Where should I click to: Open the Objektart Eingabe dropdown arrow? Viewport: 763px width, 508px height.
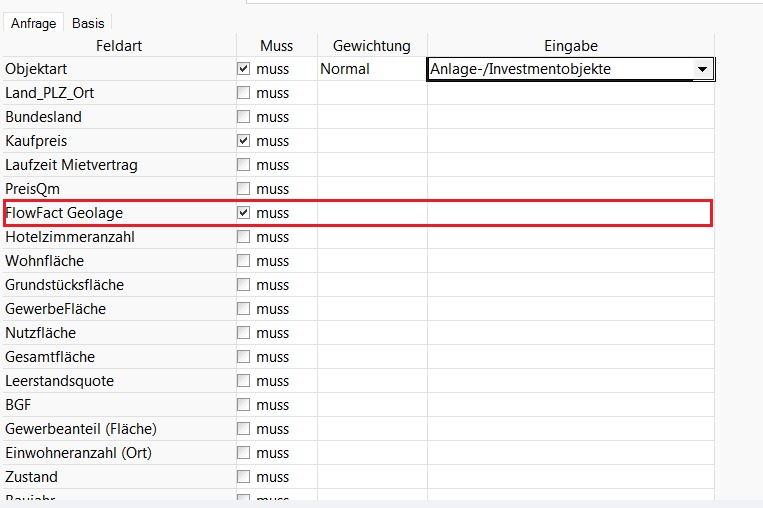pyautogui.click(x=702, y=70)
